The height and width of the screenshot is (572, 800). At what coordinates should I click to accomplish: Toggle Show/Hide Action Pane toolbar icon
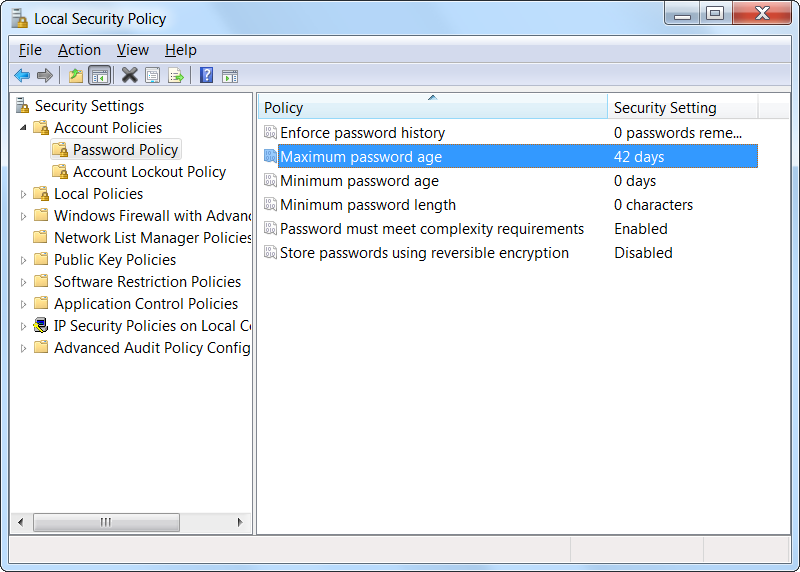click(230, 75)
